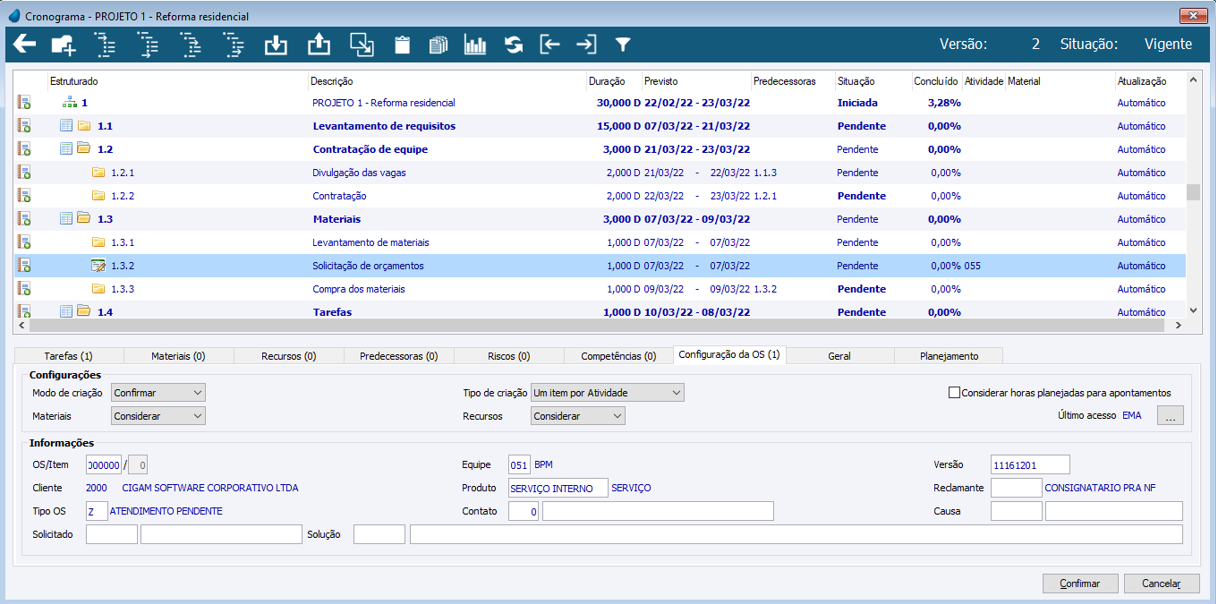
Task: Click the funnel filter icon
Action: pyautogui.click(x=623, y=44)
